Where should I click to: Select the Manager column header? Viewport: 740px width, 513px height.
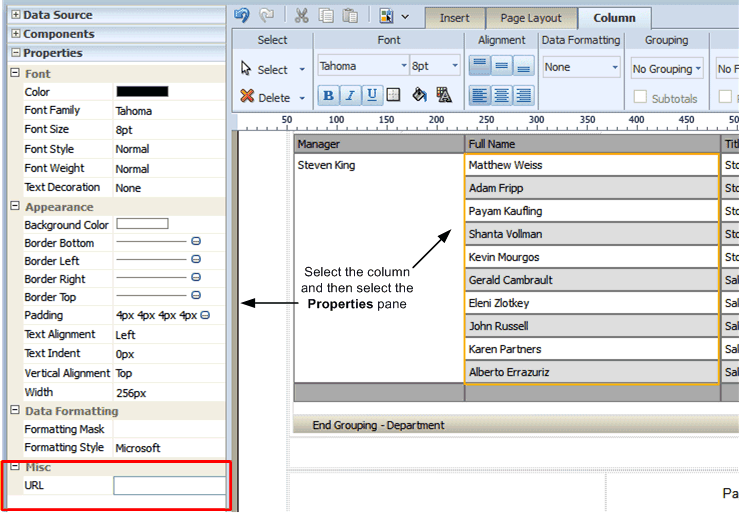pyautogui.click(x=379, y=144)
